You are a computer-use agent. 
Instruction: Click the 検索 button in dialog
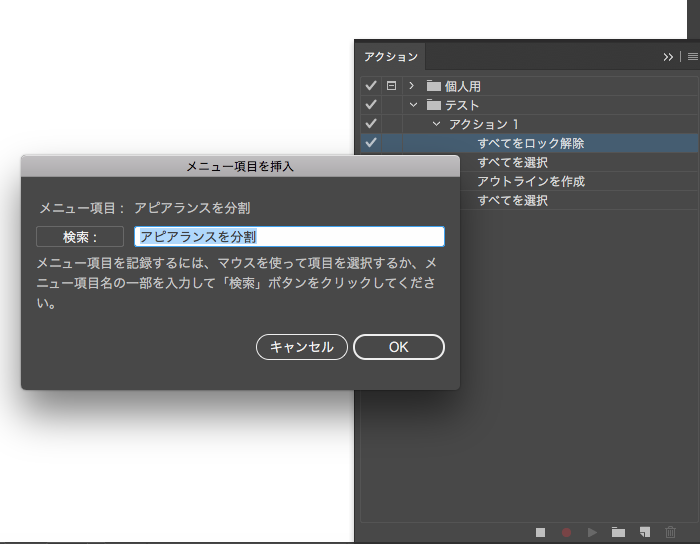(x=80, y=237)
